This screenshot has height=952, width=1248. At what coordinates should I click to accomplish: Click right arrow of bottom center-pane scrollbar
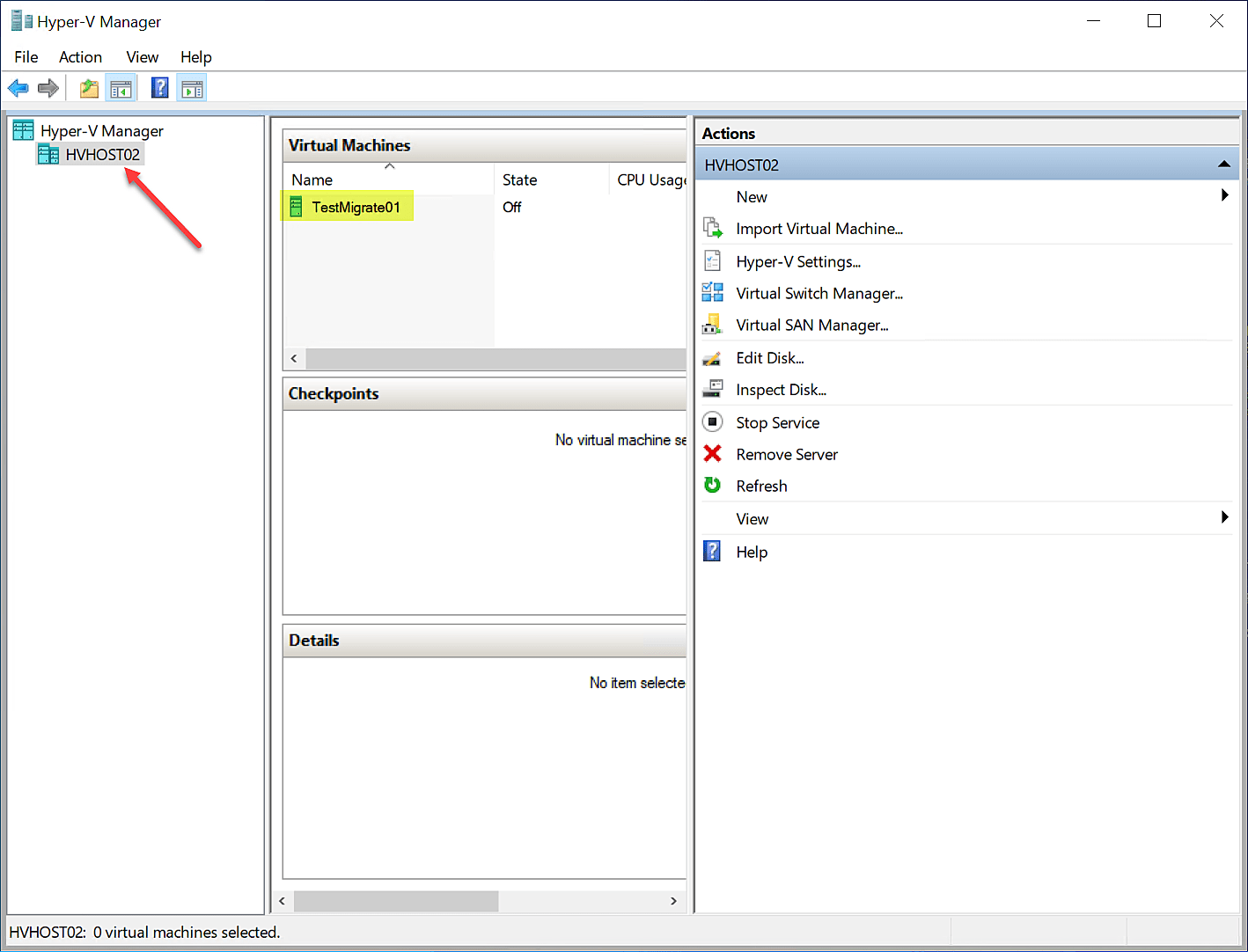(673, 901)
